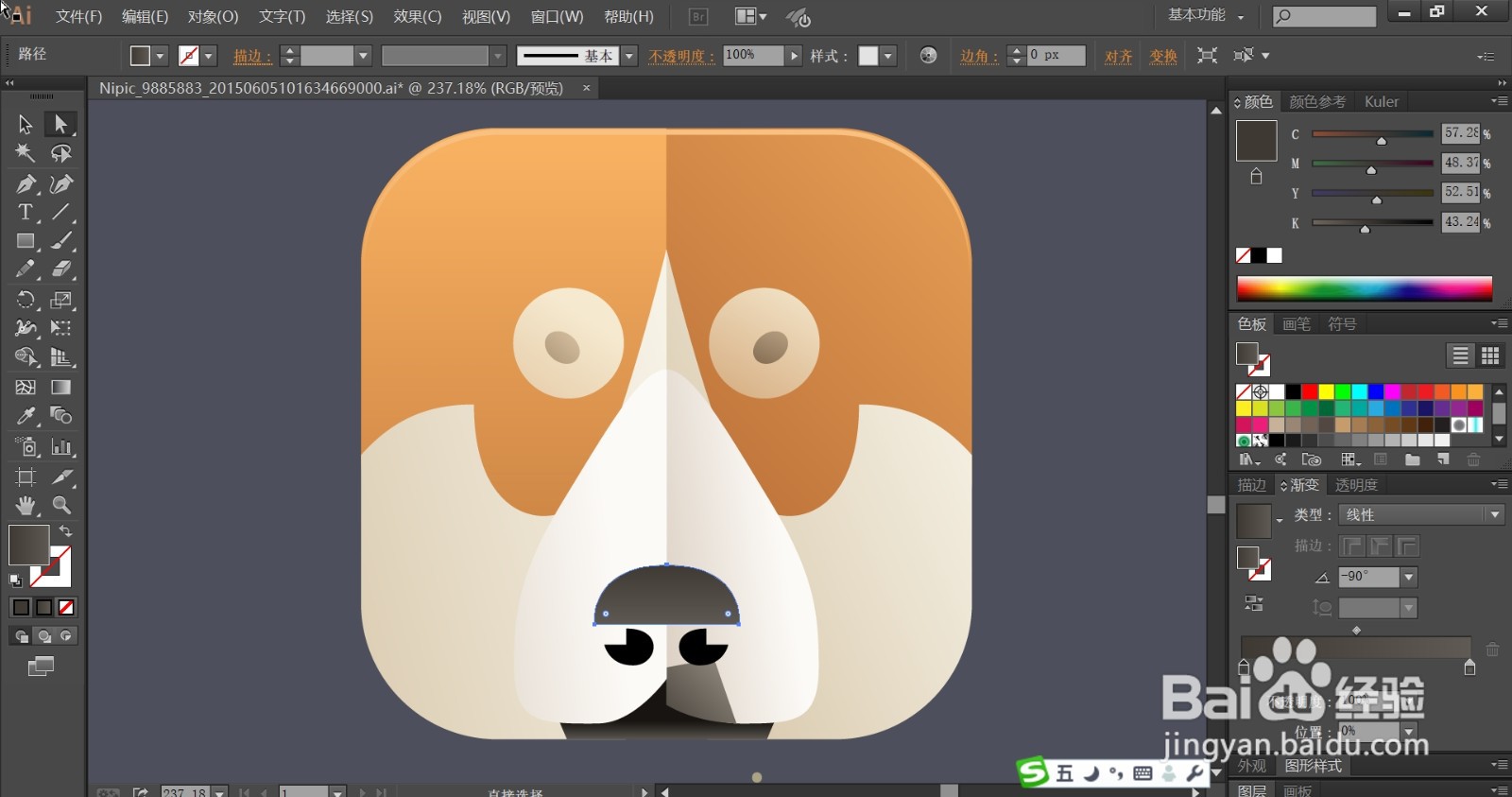
Task: Select the Eraser tool
Action: point(61,269)
